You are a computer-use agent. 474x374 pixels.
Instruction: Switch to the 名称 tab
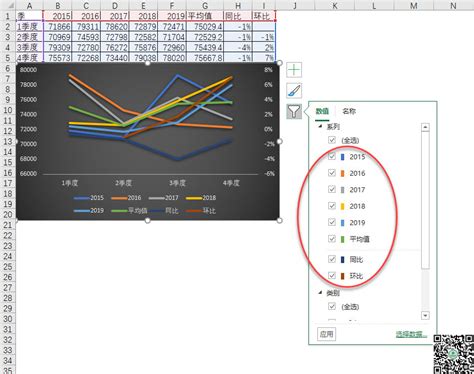(349, 111)
